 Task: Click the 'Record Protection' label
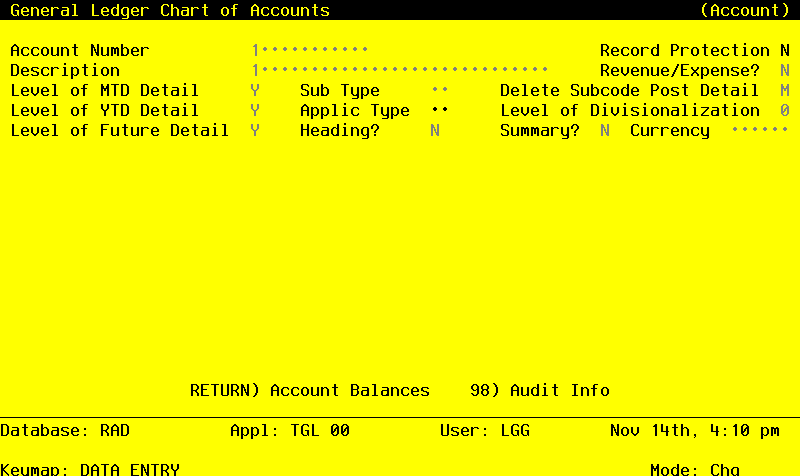[685, 50]
